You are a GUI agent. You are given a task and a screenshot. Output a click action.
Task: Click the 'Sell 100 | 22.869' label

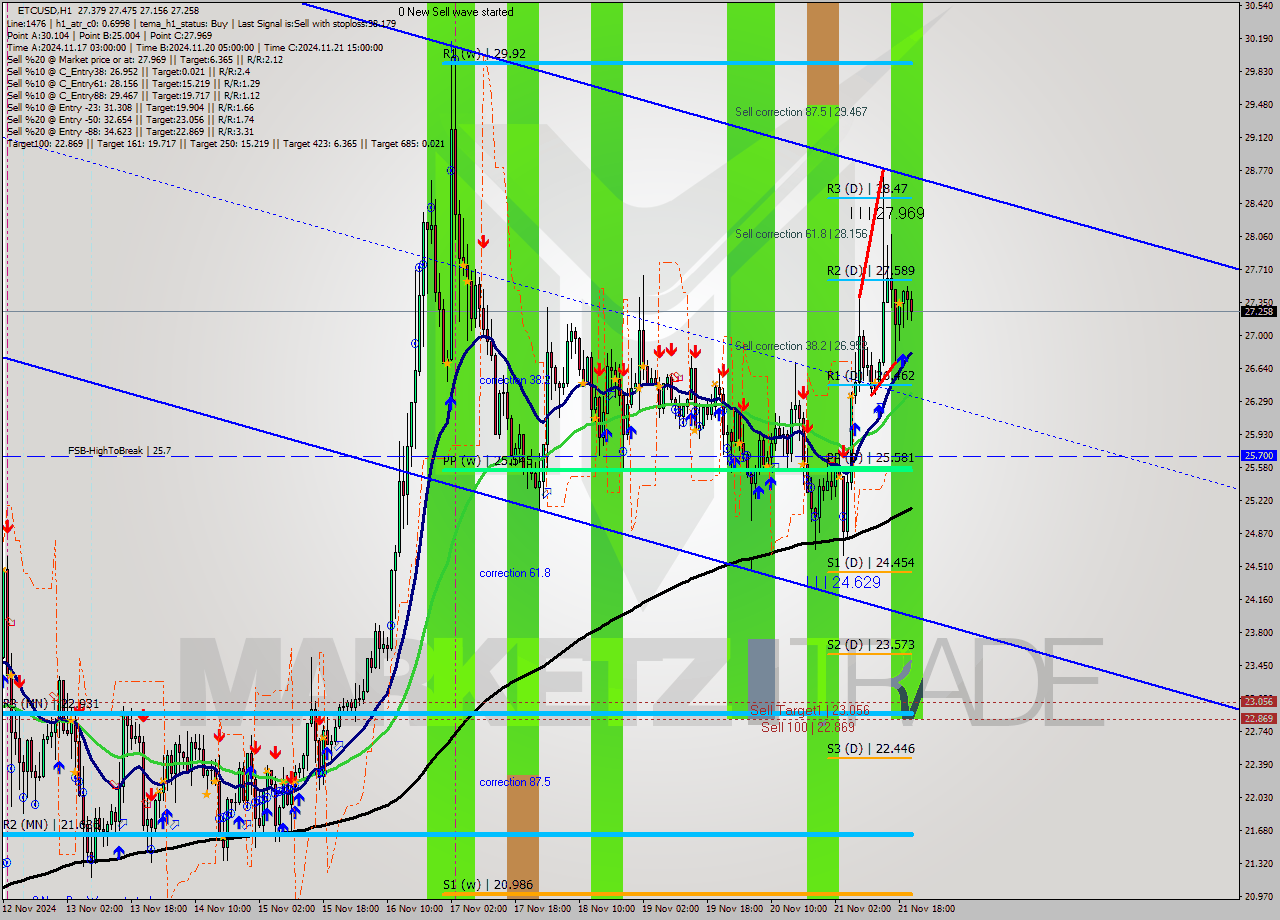808,727
